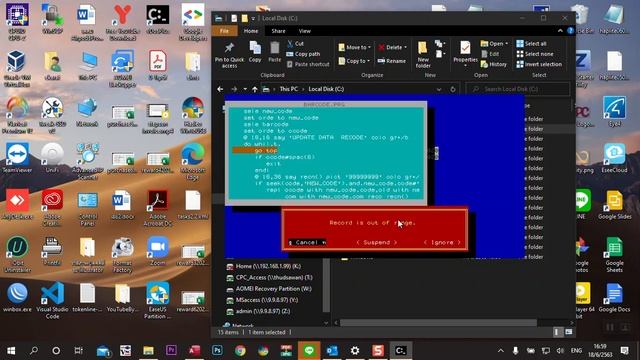This screenshot has height=360, width=640.
Task: Switch to large icons view in status bar
Action: [569, 332]
